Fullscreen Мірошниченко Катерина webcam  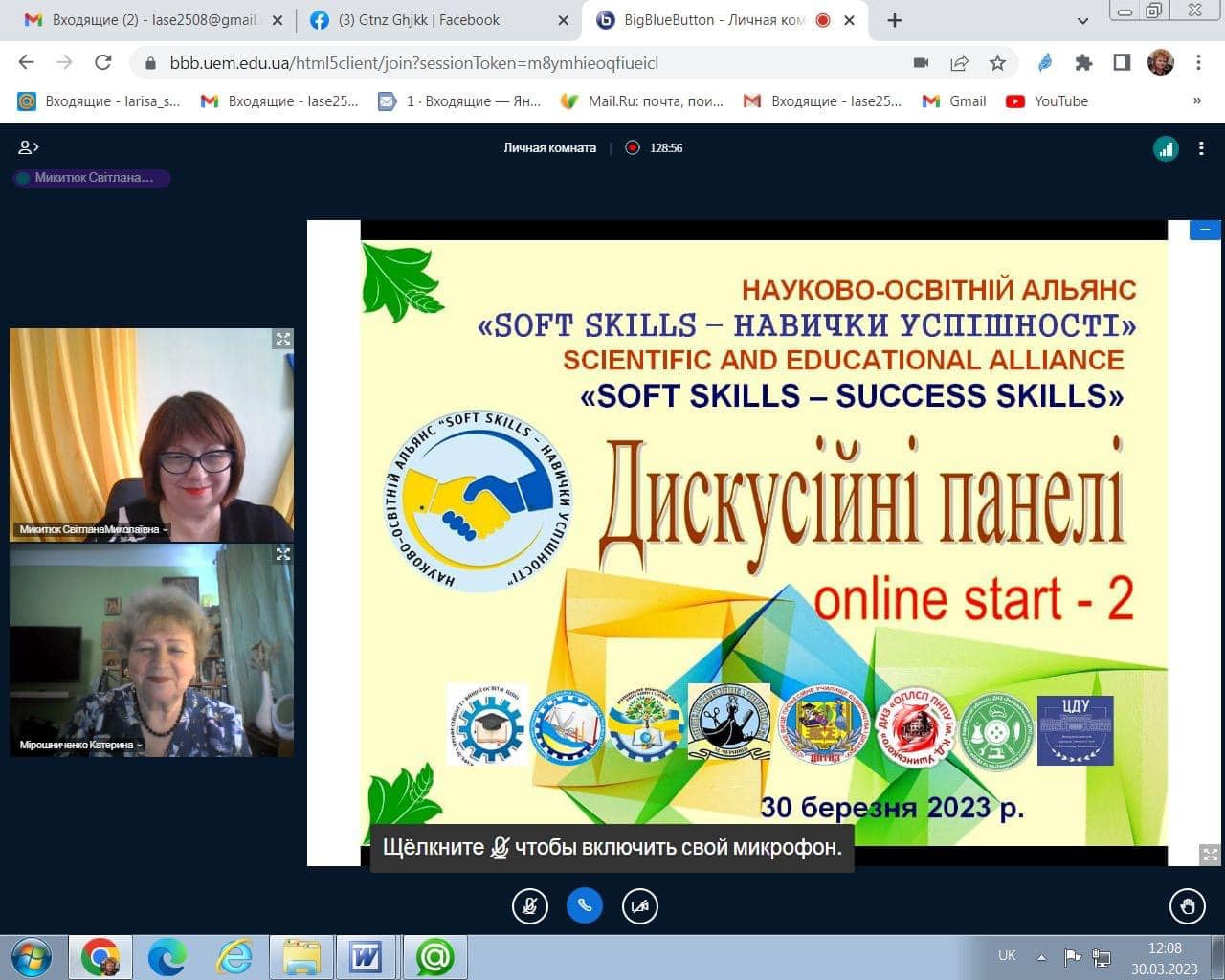283,554
